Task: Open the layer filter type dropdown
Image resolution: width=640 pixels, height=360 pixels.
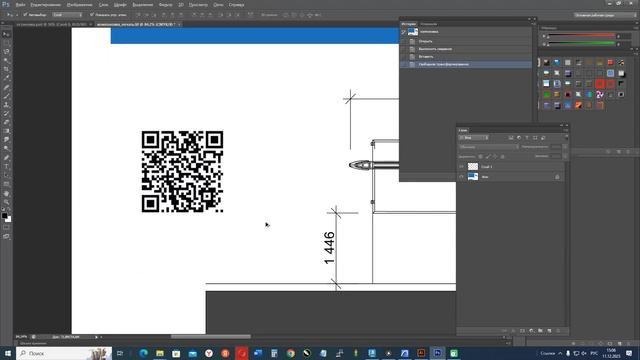Action: pyautogui.click(x=473, y=138)
